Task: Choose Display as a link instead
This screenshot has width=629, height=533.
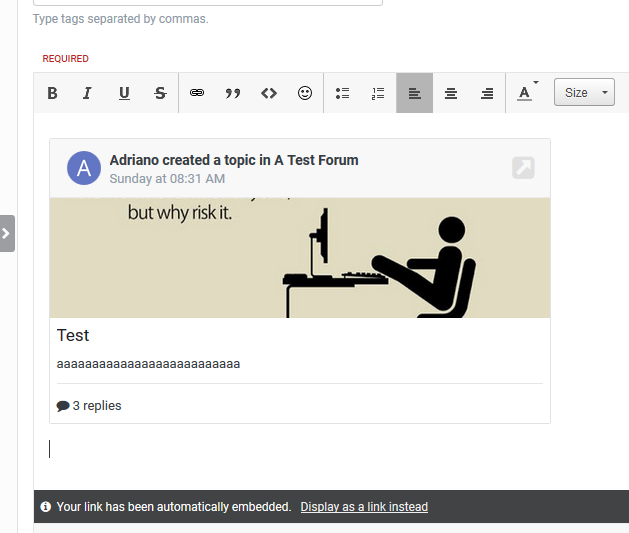Action: (x=364, y=507)
